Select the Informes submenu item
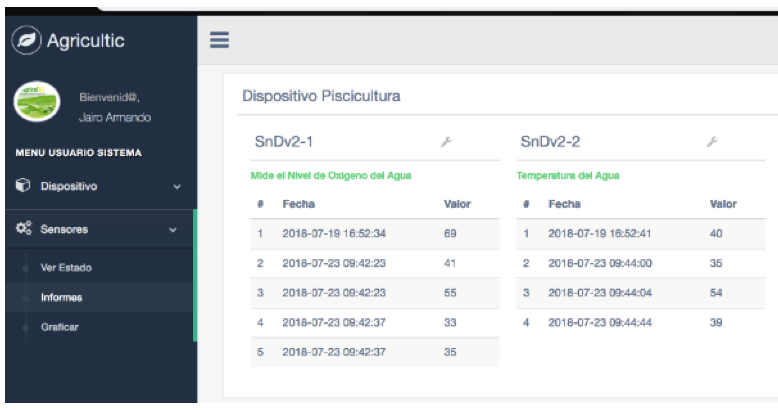Image resolution: width=778 pixels, height=410 pixels. [62, 297]
